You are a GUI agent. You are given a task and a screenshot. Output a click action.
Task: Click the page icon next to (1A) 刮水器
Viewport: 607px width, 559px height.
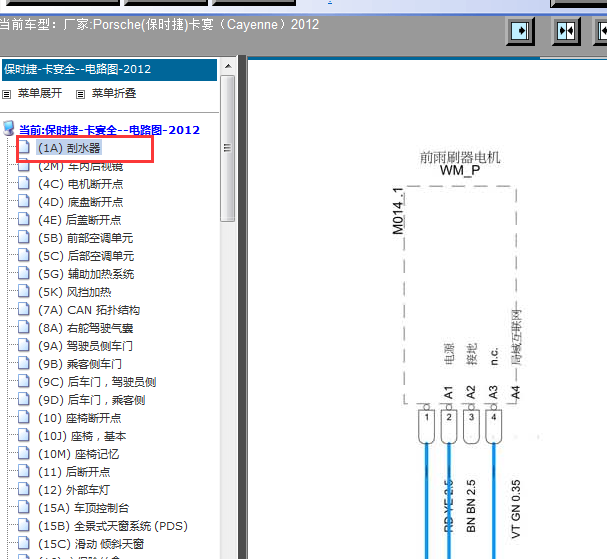click(24, 147)
